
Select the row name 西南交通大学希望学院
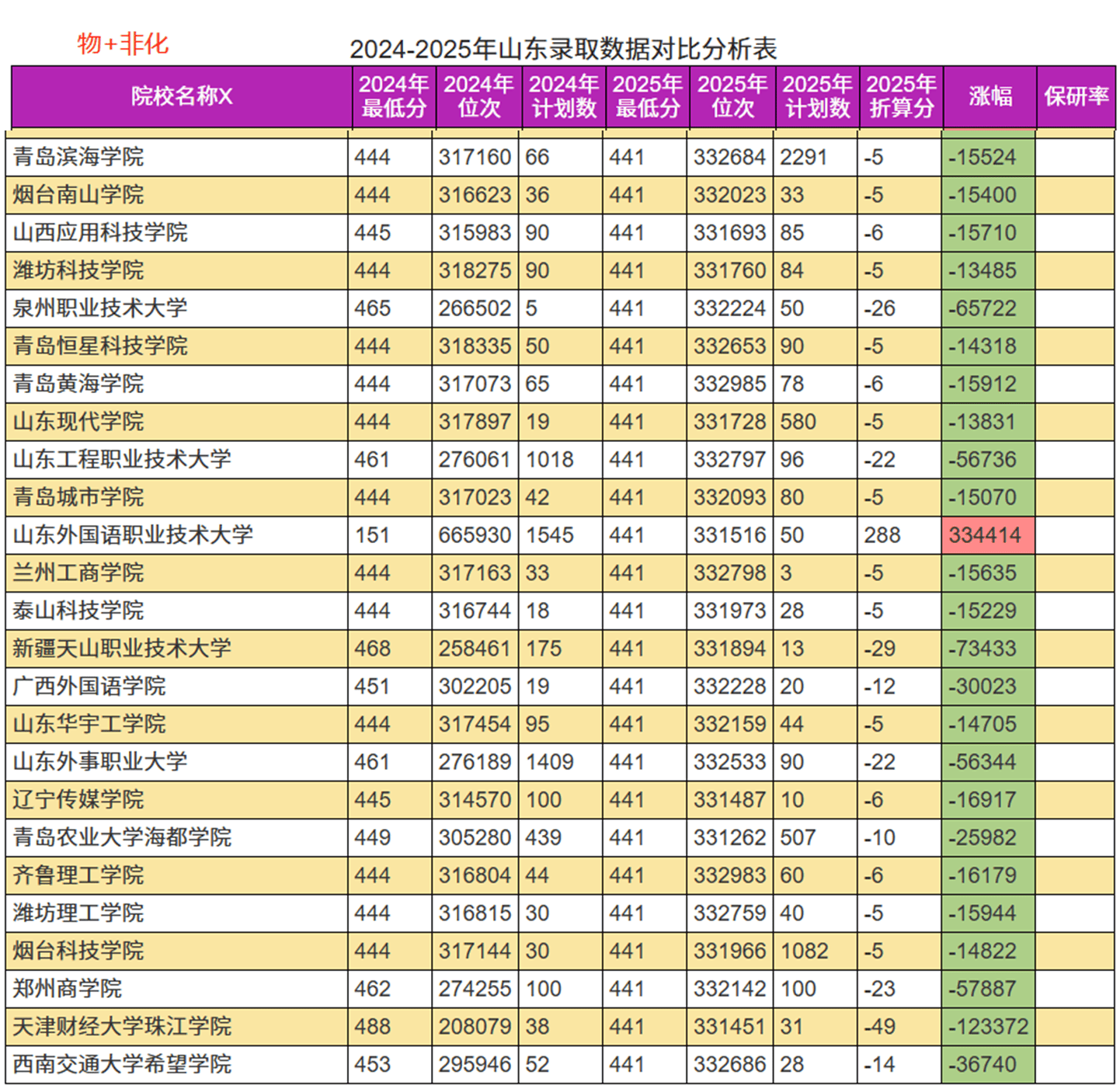click(x=122, y=1064)
